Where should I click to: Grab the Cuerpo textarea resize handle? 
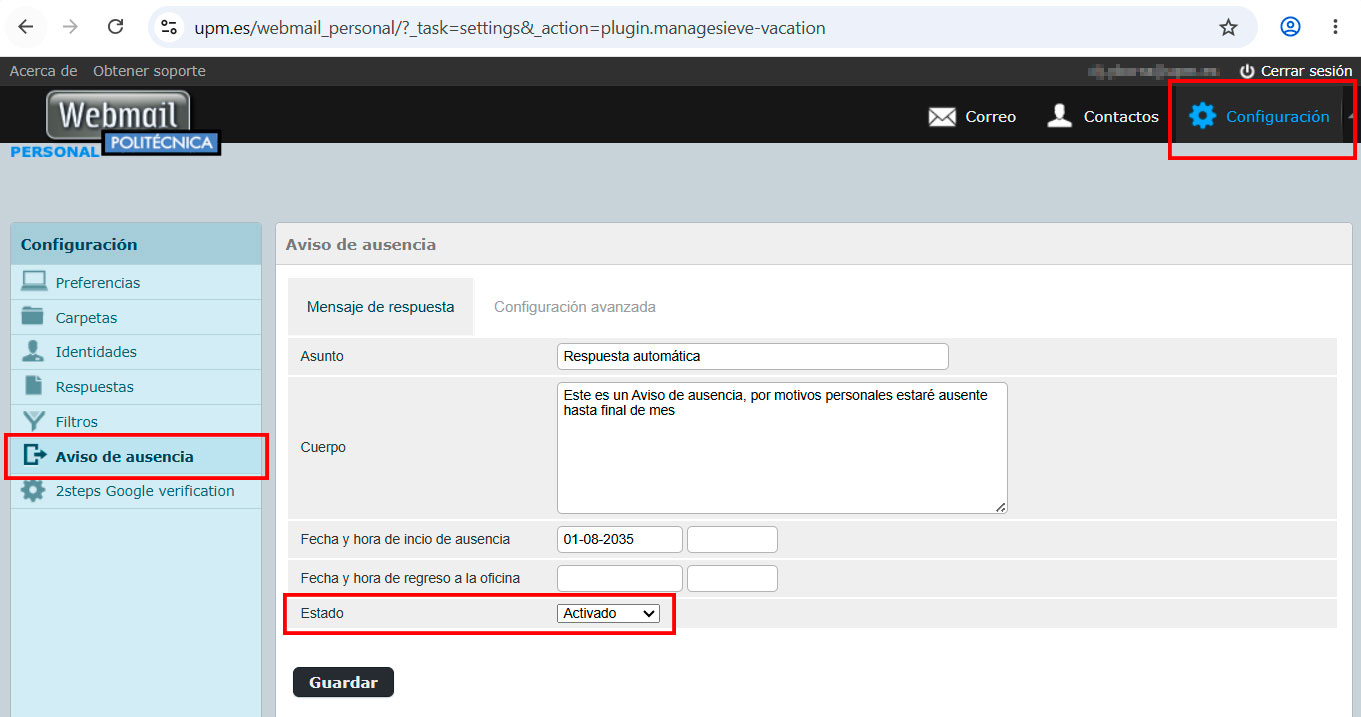pos(1000,507)
